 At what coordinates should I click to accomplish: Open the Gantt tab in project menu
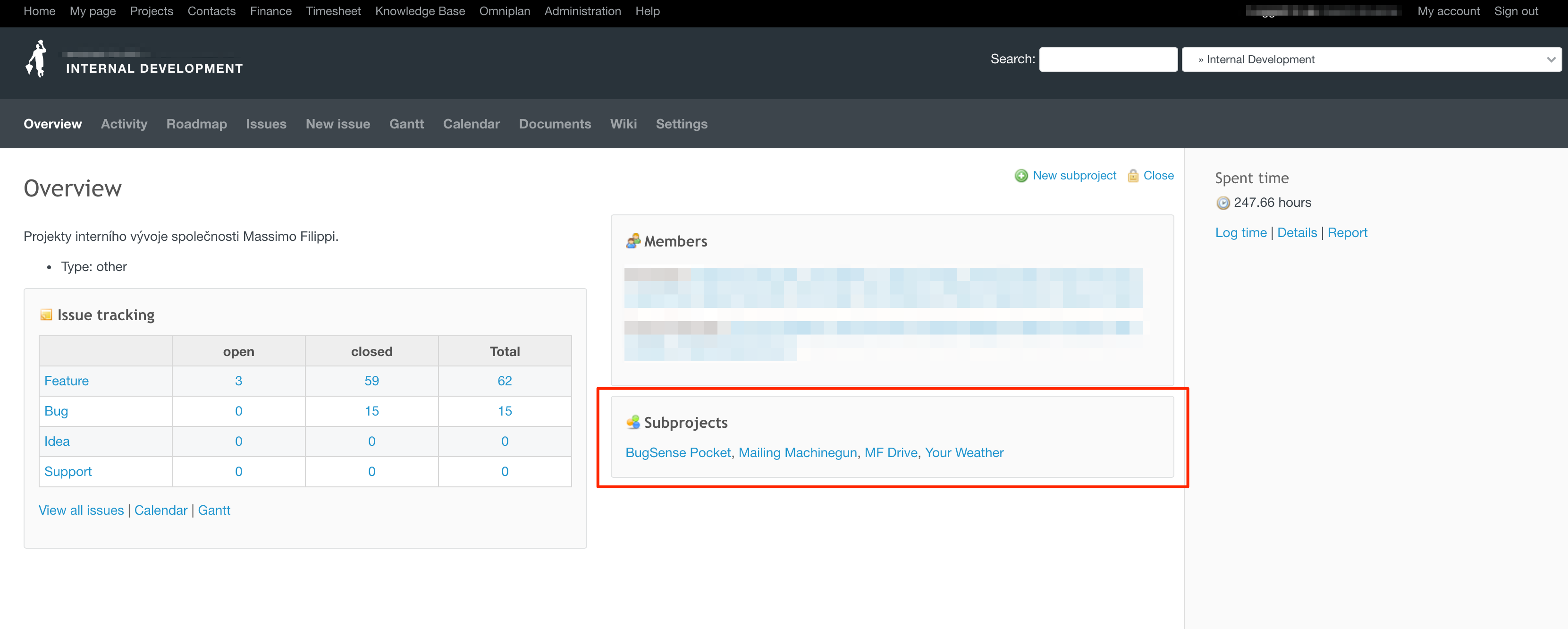click(x=406, y=124)
